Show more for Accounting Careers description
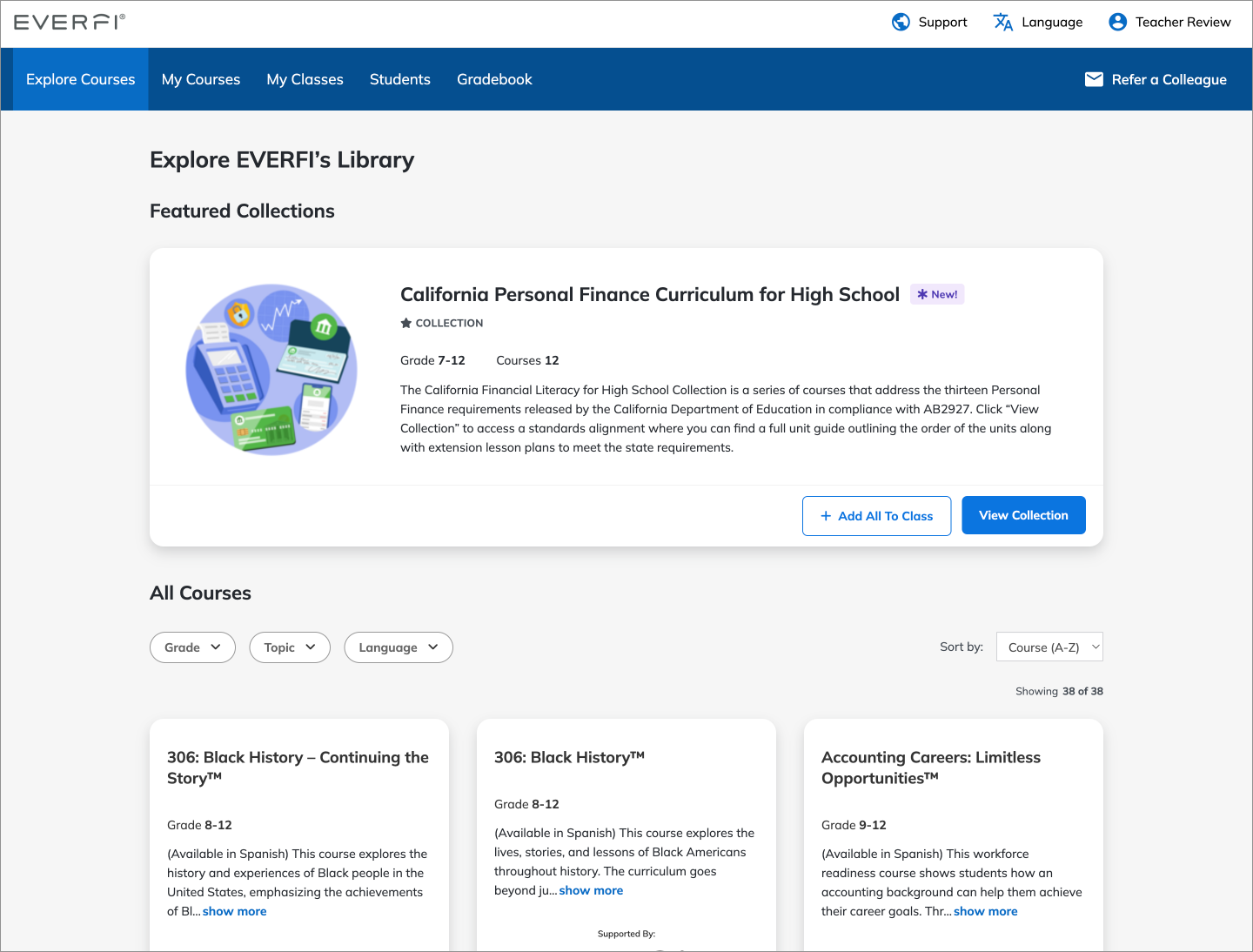 pos(985,911)
